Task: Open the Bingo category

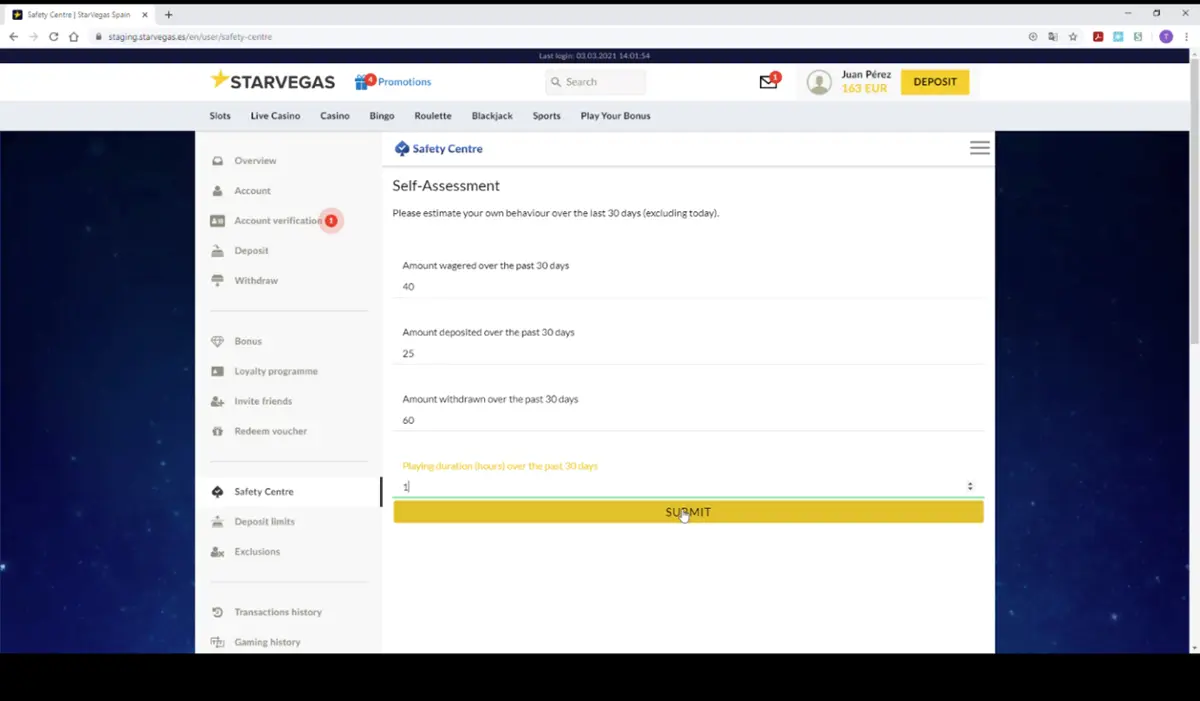Action: (382, 116)
